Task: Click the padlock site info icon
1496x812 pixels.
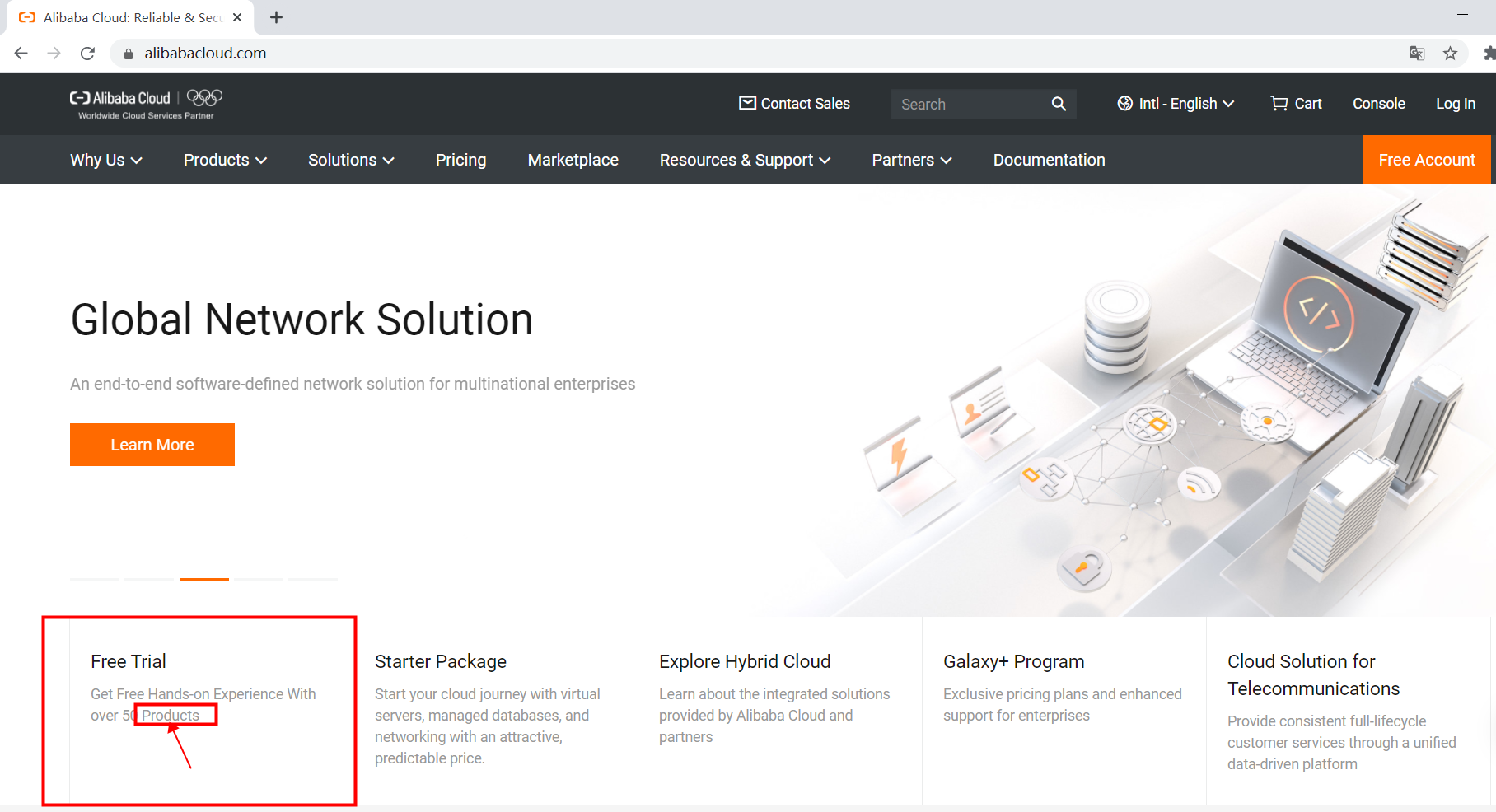Action: point(128,54)
